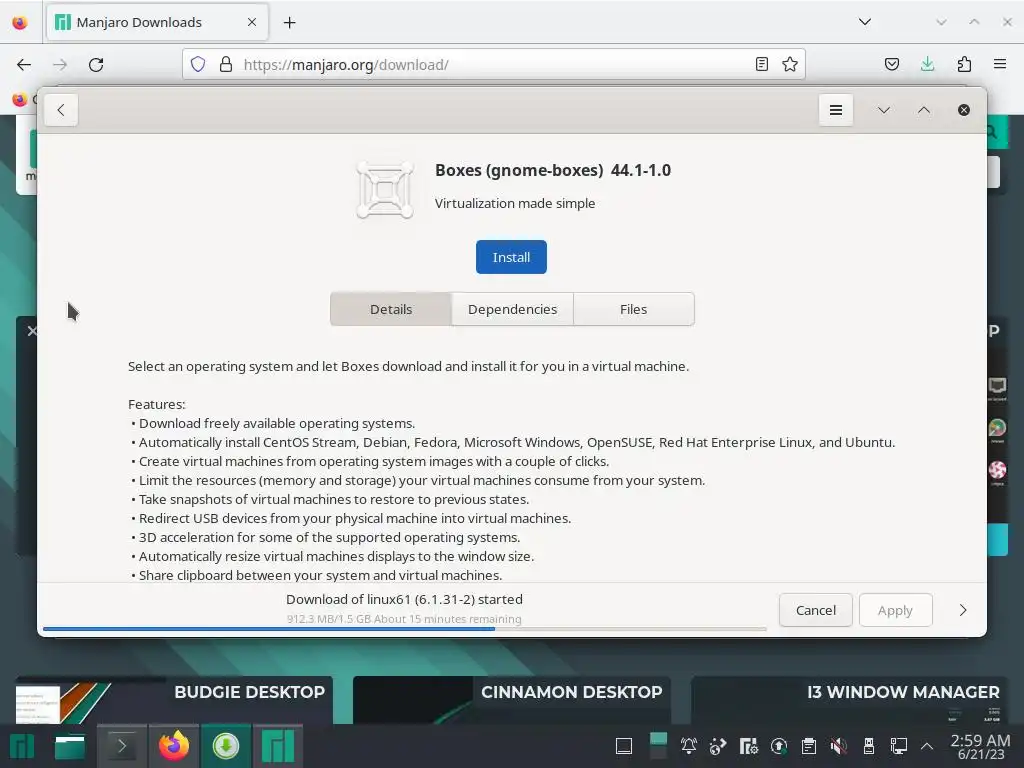Open the Firefox application menu
Image resolution: width=1024 pixels, height=768 pixels.
pyautogui.click(x=999, y=64)
